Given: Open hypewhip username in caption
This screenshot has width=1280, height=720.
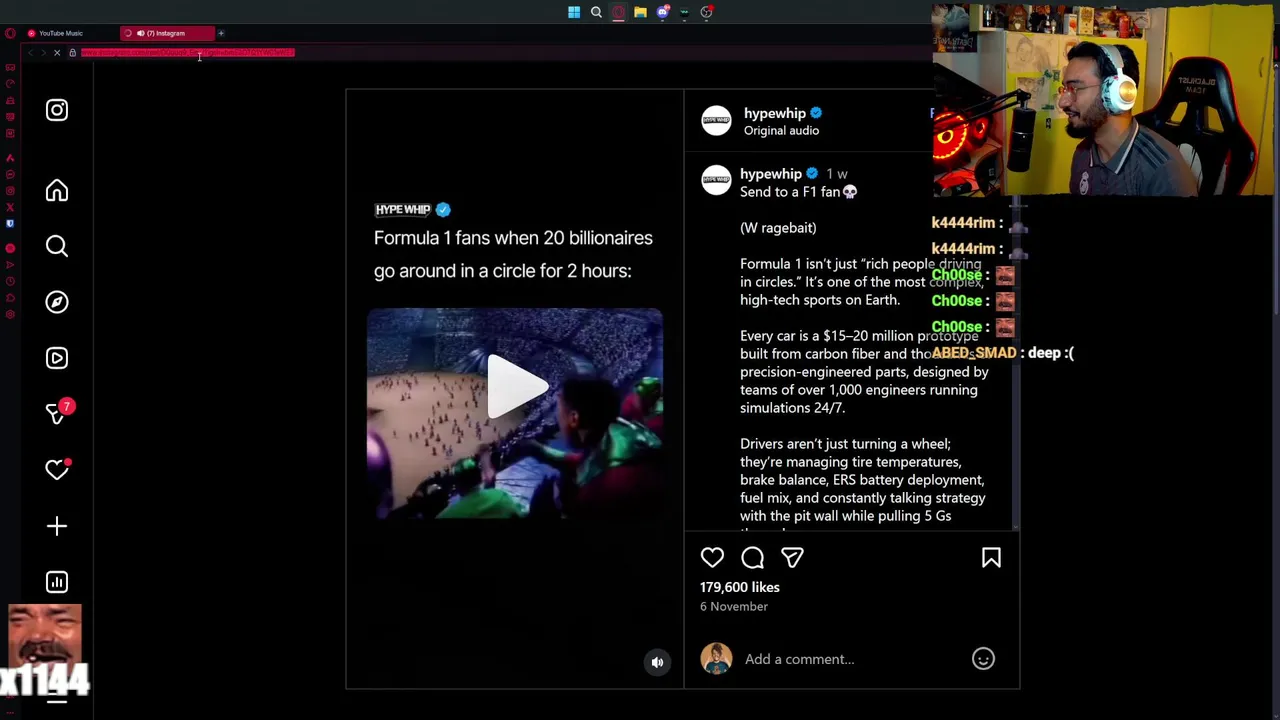Looking at the screenshot, I should [770, 174].
